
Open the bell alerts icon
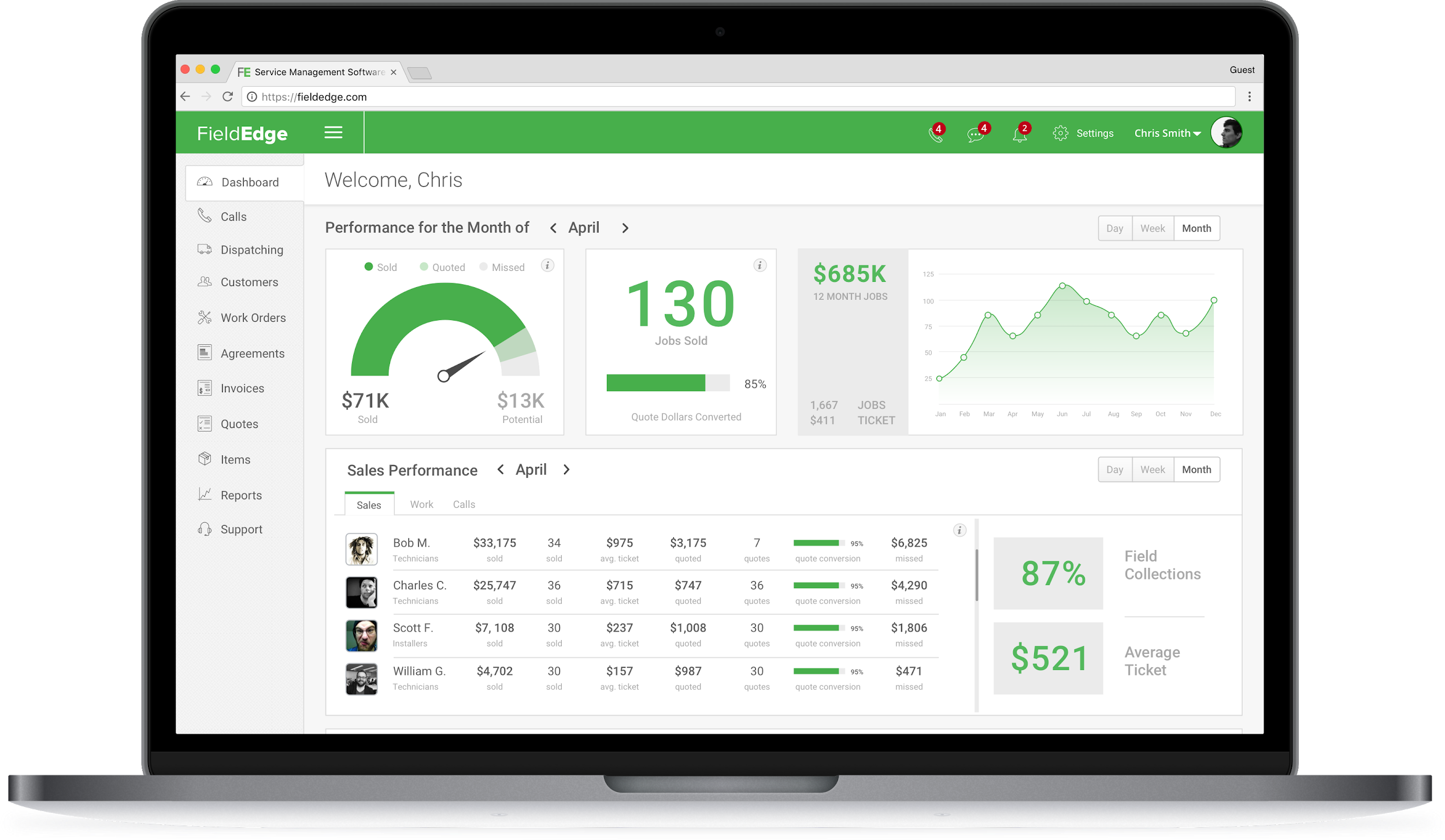click(1020, 134)
